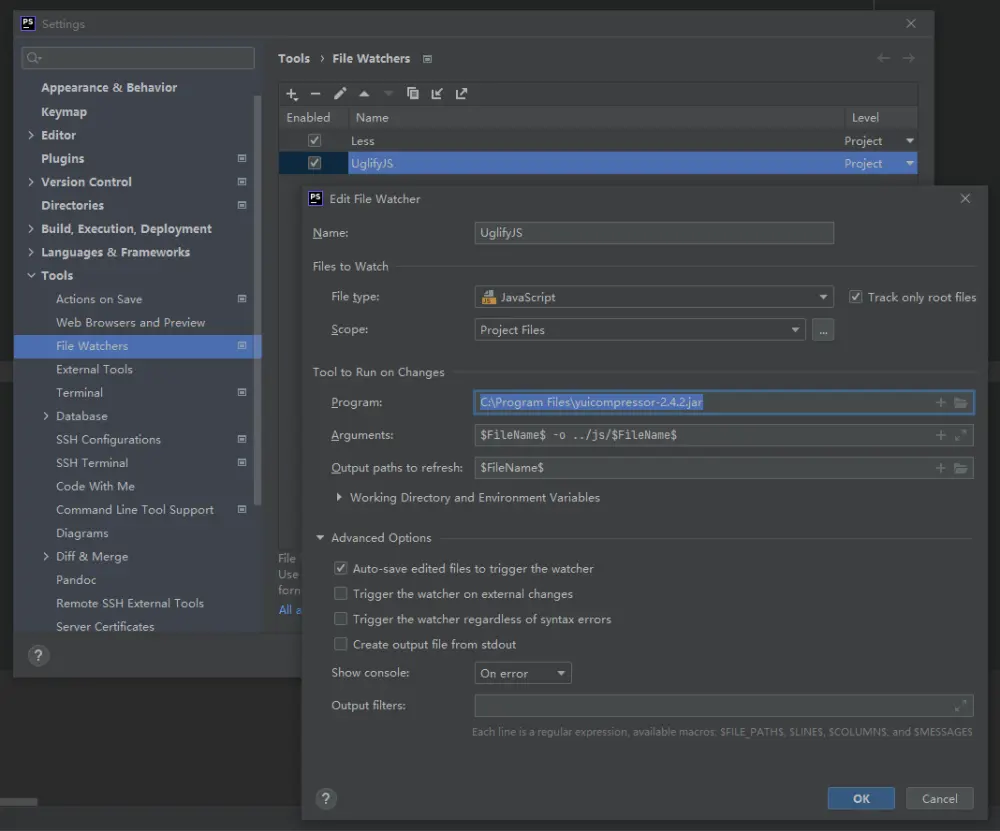Insert macro into Output paths to refresh
This screenshot has width=1000, height=831.
click(x=941, y=468)
